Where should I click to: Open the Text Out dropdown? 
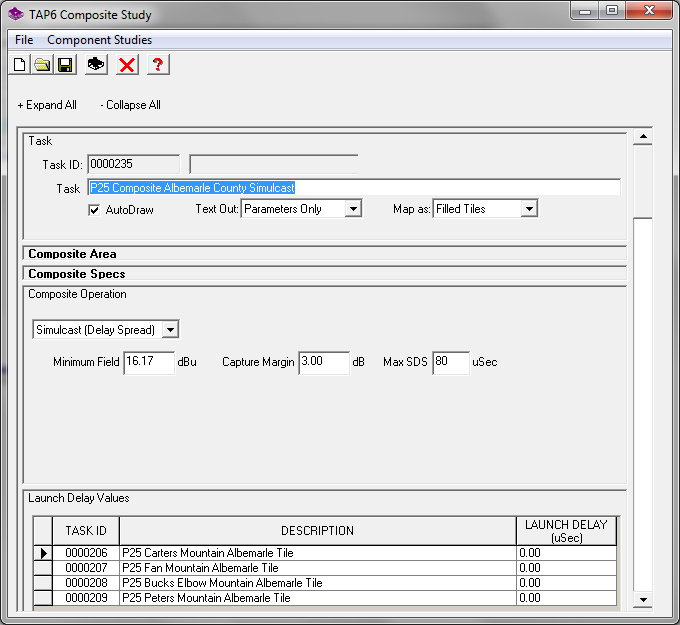coord(353,209)
